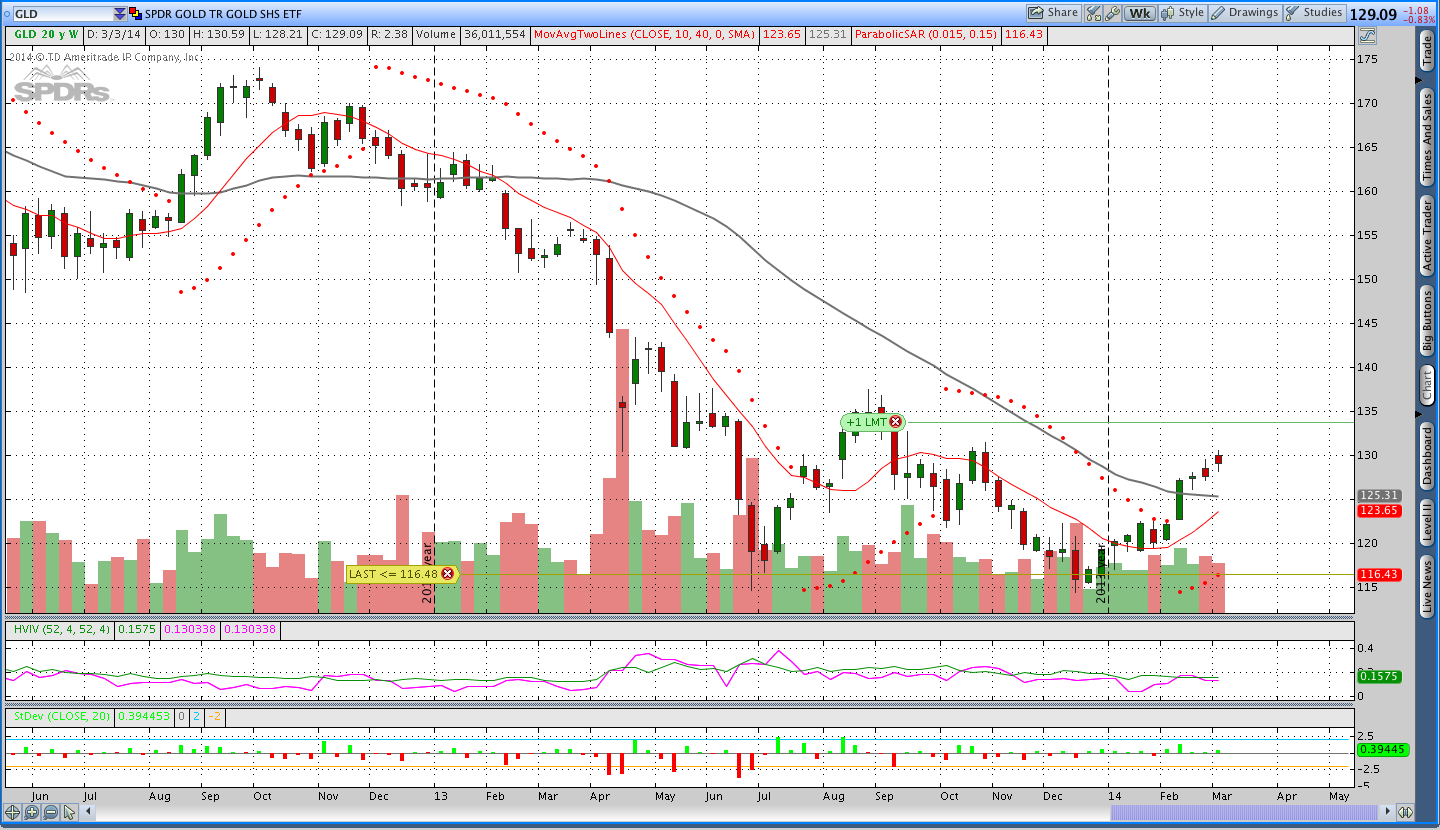Click the chart scale toggle icon at top right
Image resolution: width=1440 pixels, height=830 pixels.
click(x=1367, y=34)
